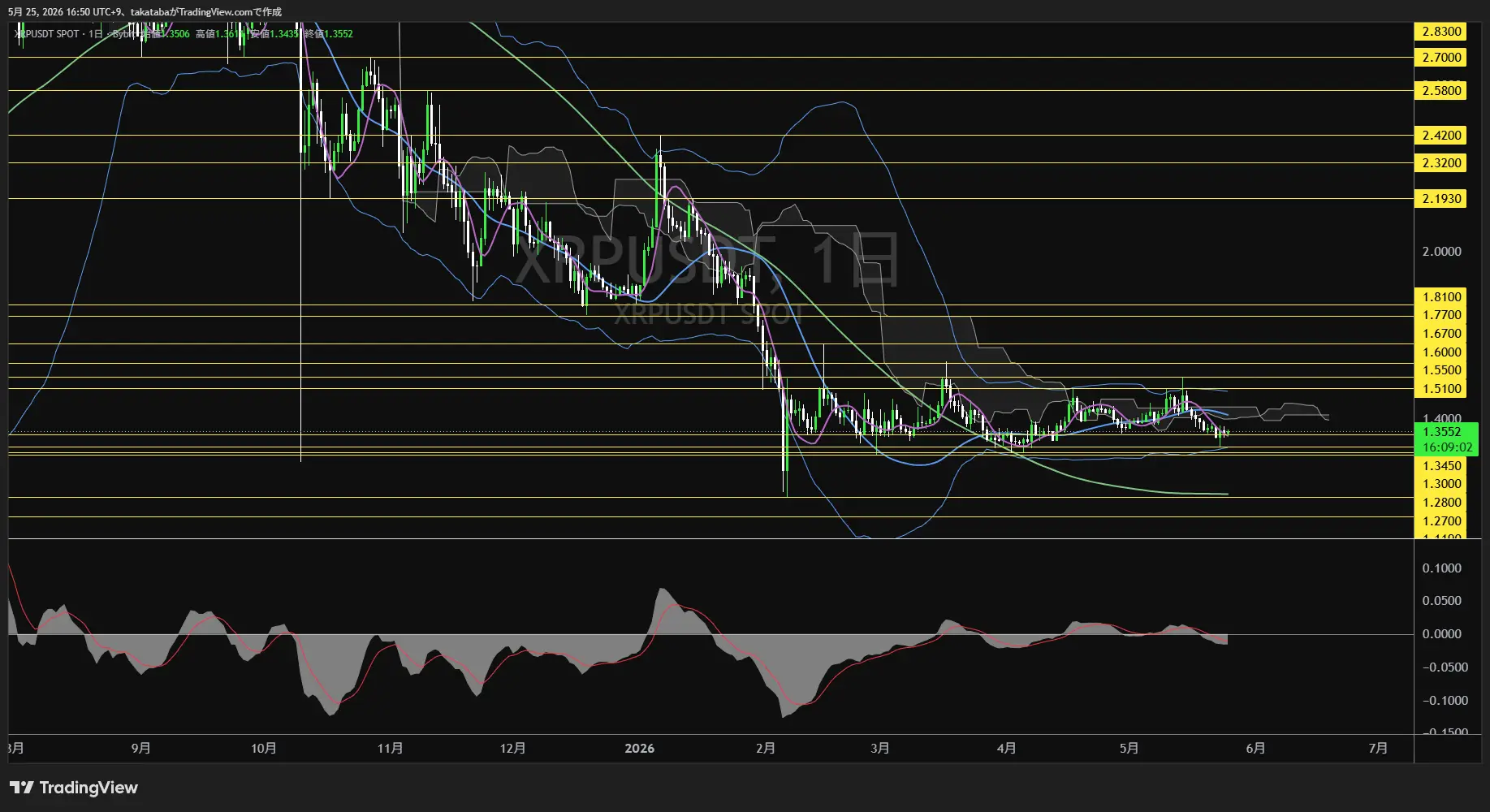Click the 2.3200 price level label
Screen dimensions: 1490x812
(1441, 163)
